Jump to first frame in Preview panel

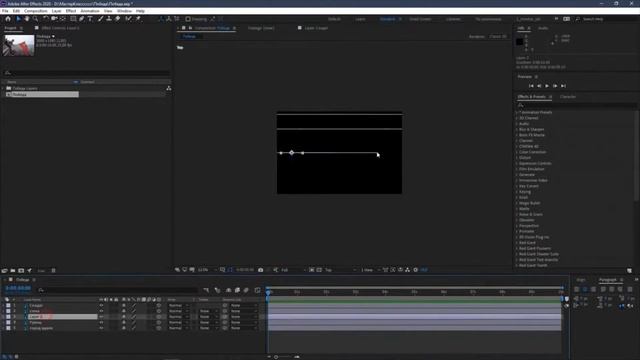coord(531,86)
